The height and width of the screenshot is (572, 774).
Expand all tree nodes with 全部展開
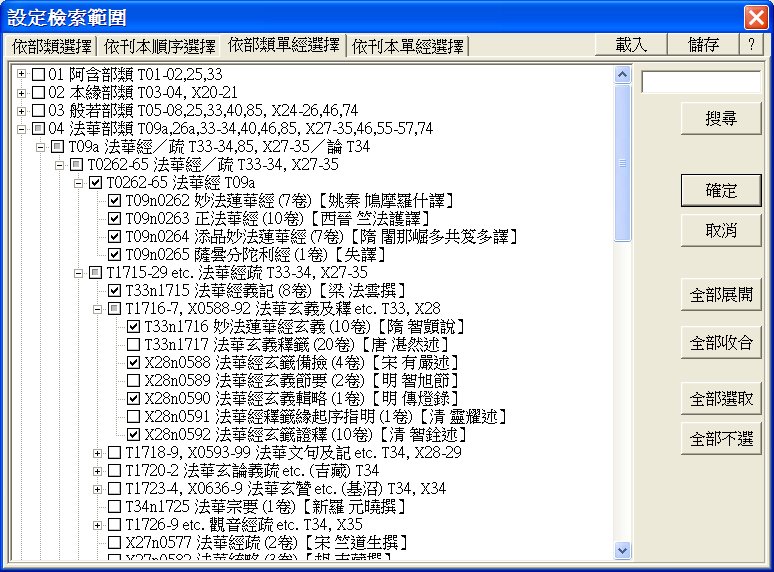(720, 295)
